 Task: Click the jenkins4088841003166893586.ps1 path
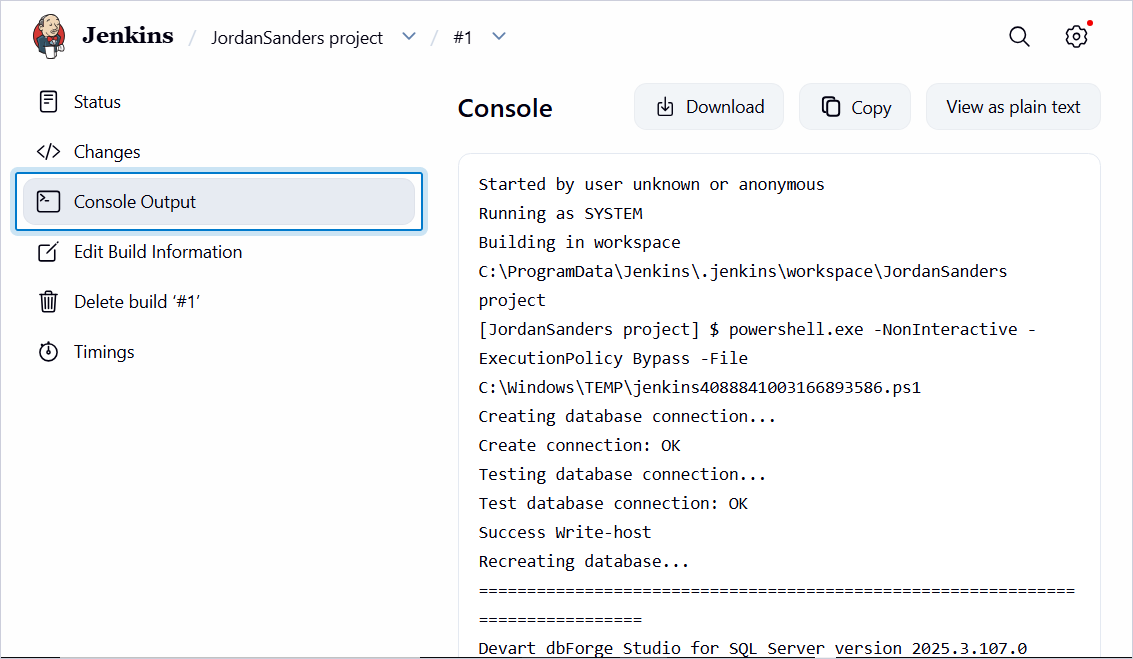[699, 387]
